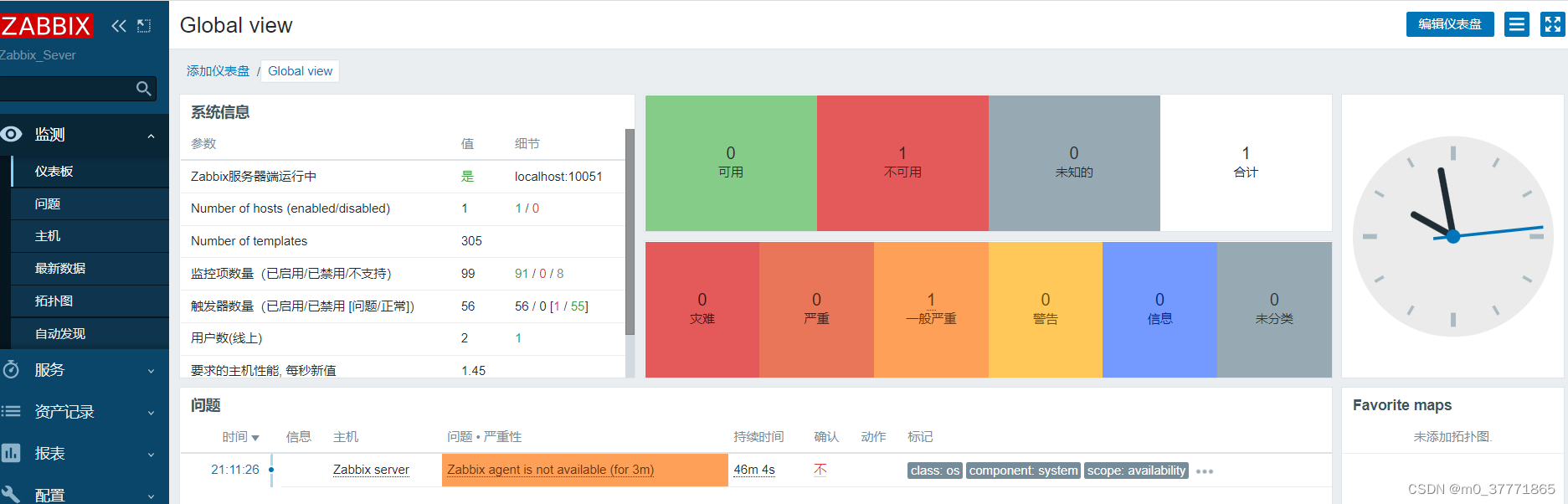
Task: Open 最新数据 in the sidebar
Action: click(90, 269)
